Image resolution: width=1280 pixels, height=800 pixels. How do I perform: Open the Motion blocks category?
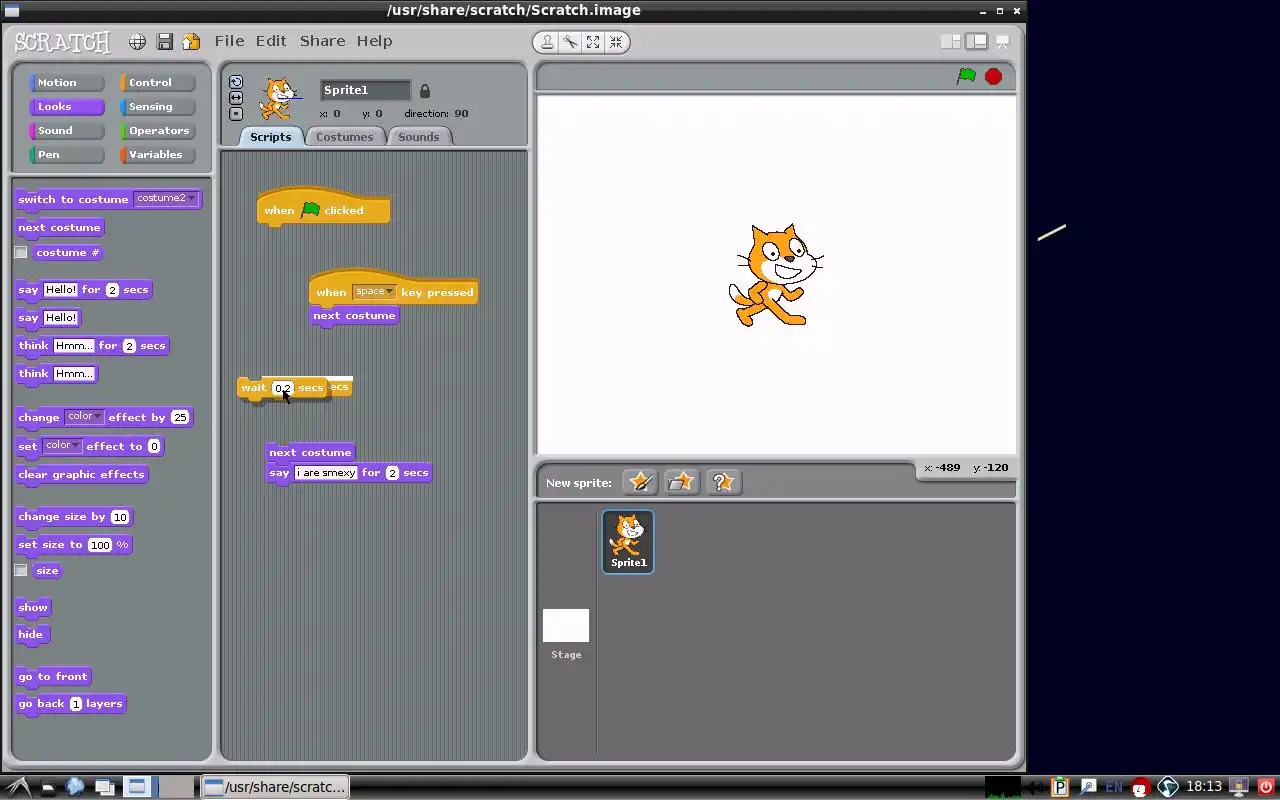coord(66,83)
